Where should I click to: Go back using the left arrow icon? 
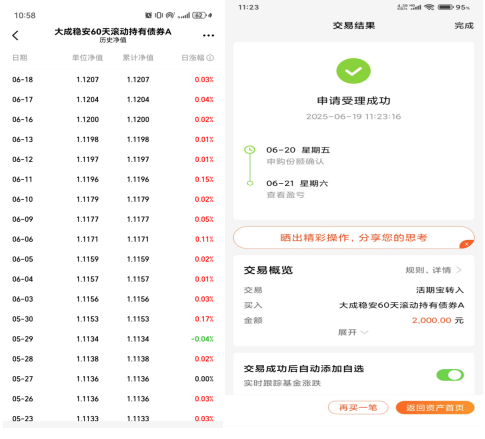[x=15, y=35]
